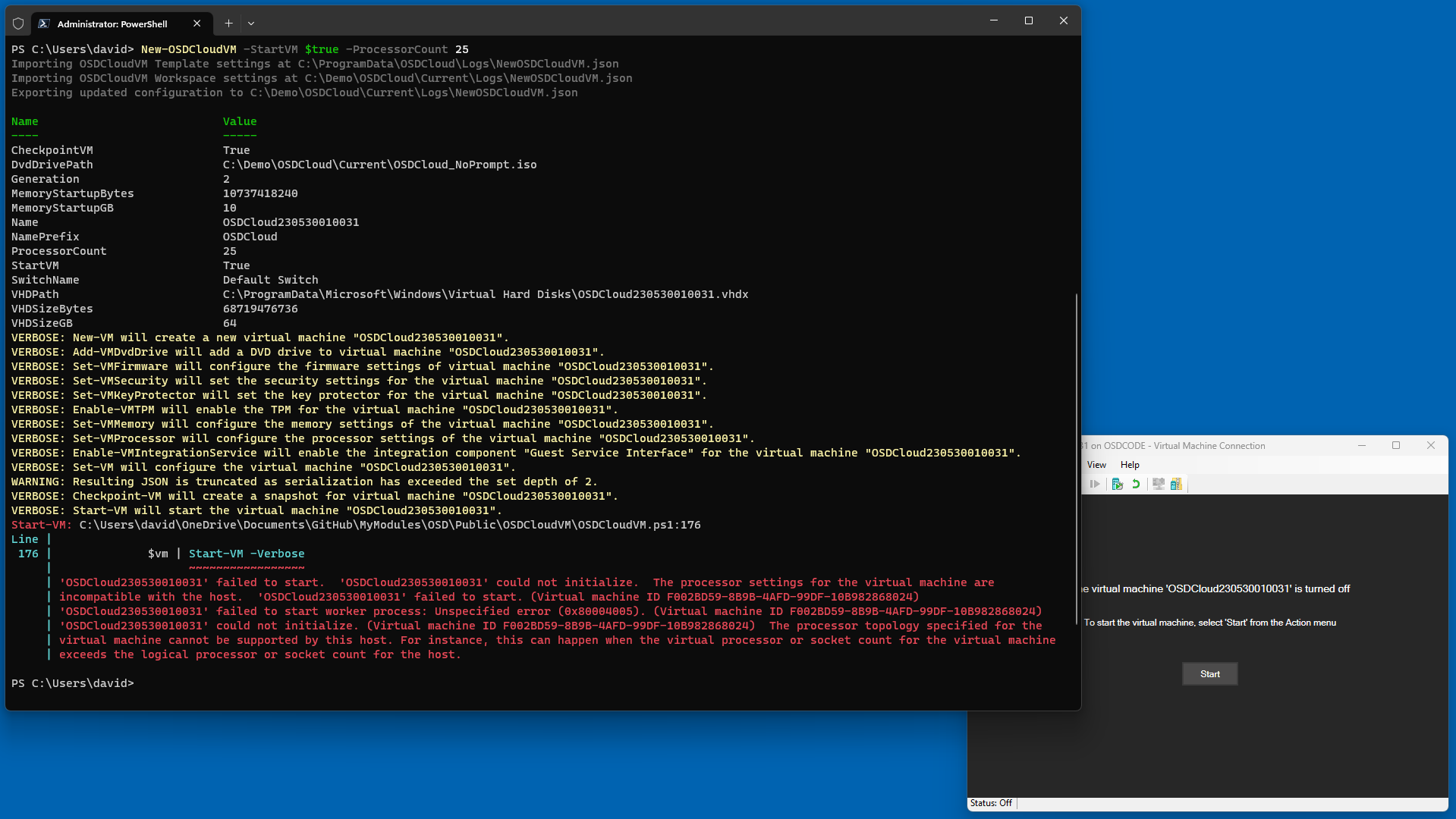The image size is (1456, 819).
Task: Minimize the Virtual Machine Connection window
Action: [1362, 445]
